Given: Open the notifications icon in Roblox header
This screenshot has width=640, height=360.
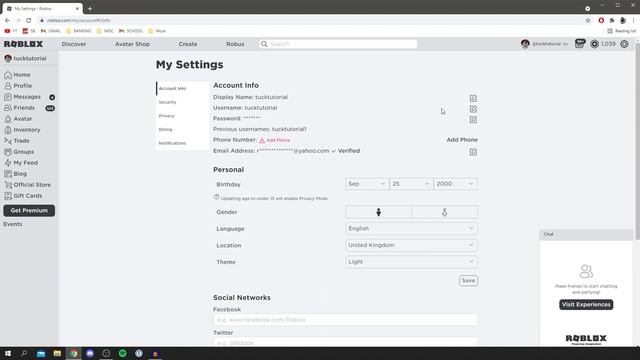Looking at the screenshot, I should pyautogui.click(x=580, y=44).
